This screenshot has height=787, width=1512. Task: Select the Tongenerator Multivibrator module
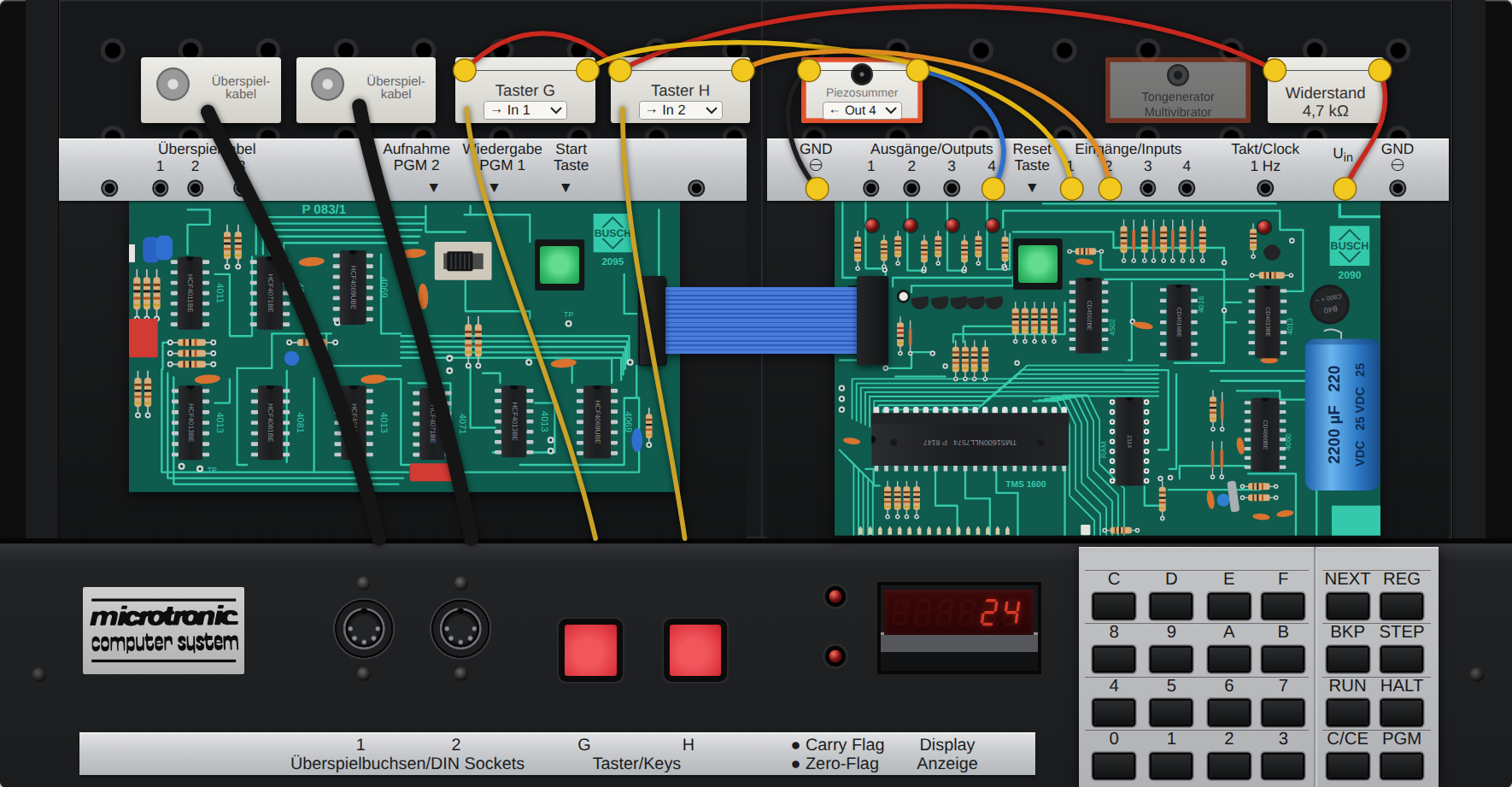1178,90
